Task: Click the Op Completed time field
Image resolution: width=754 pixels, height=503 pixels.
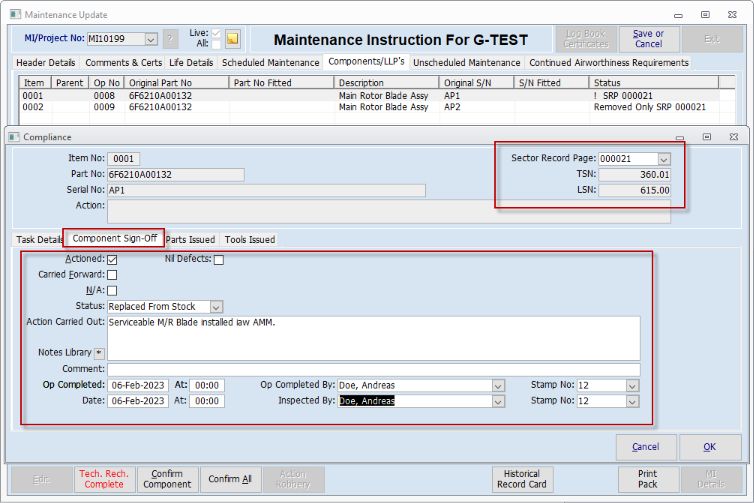Action: pyautogui.click(x=207, y=386)
